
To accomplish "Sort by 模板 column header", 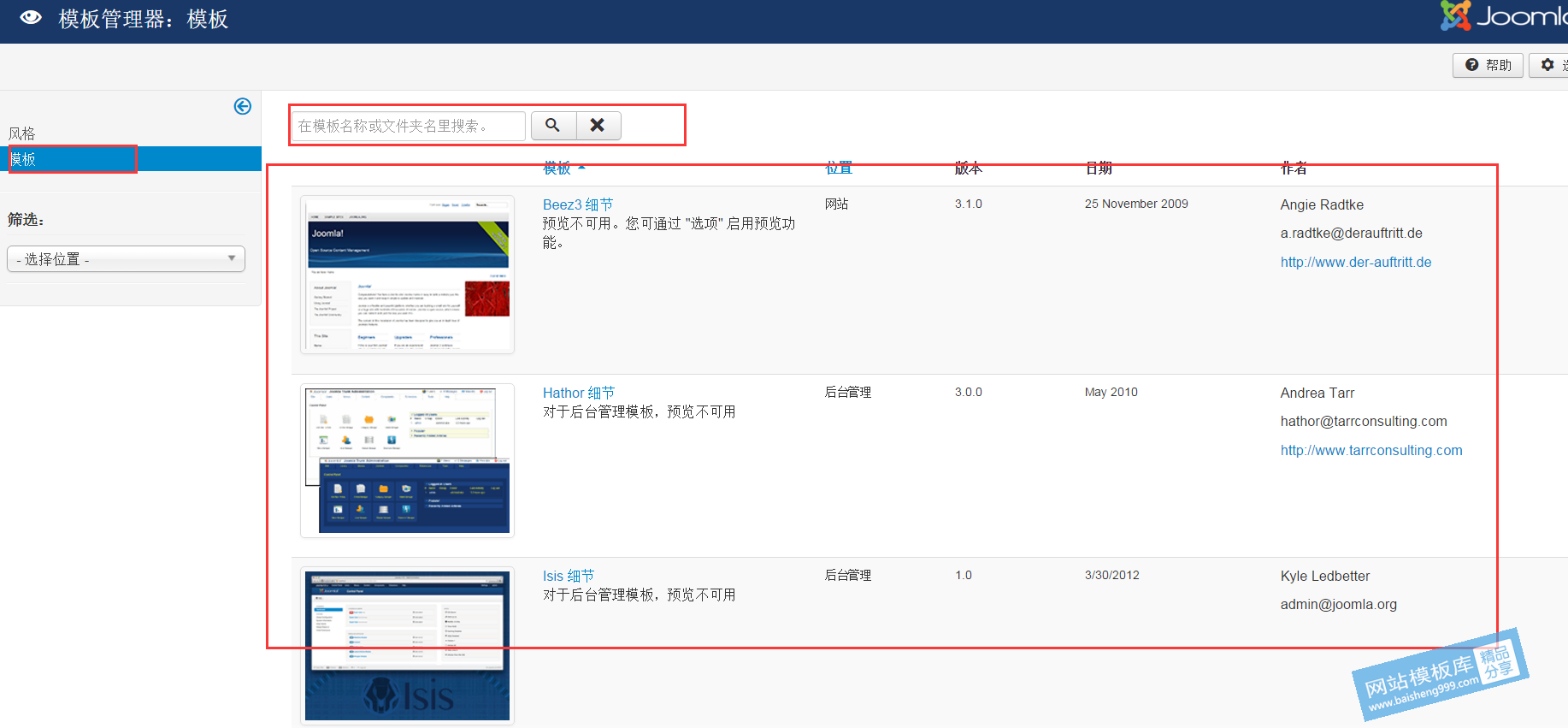I will [x=563, y=169].
